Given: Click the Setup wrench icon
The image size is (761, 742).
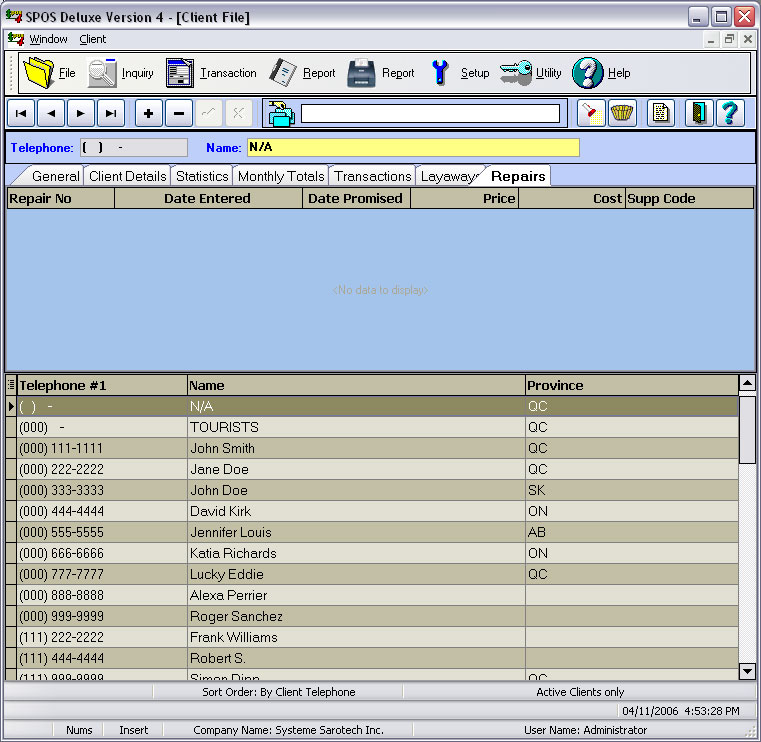Looking at the screenshot, I should 440,73.
